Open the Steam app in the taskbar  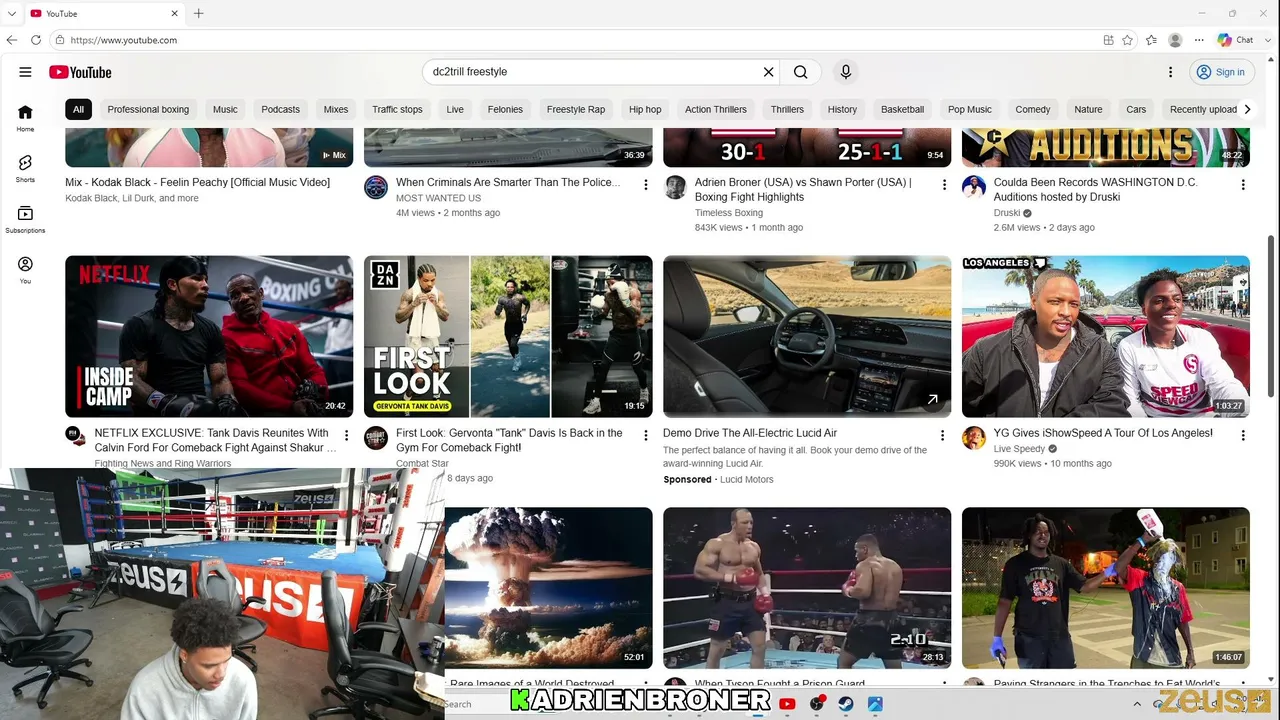(x=846, y=704)
